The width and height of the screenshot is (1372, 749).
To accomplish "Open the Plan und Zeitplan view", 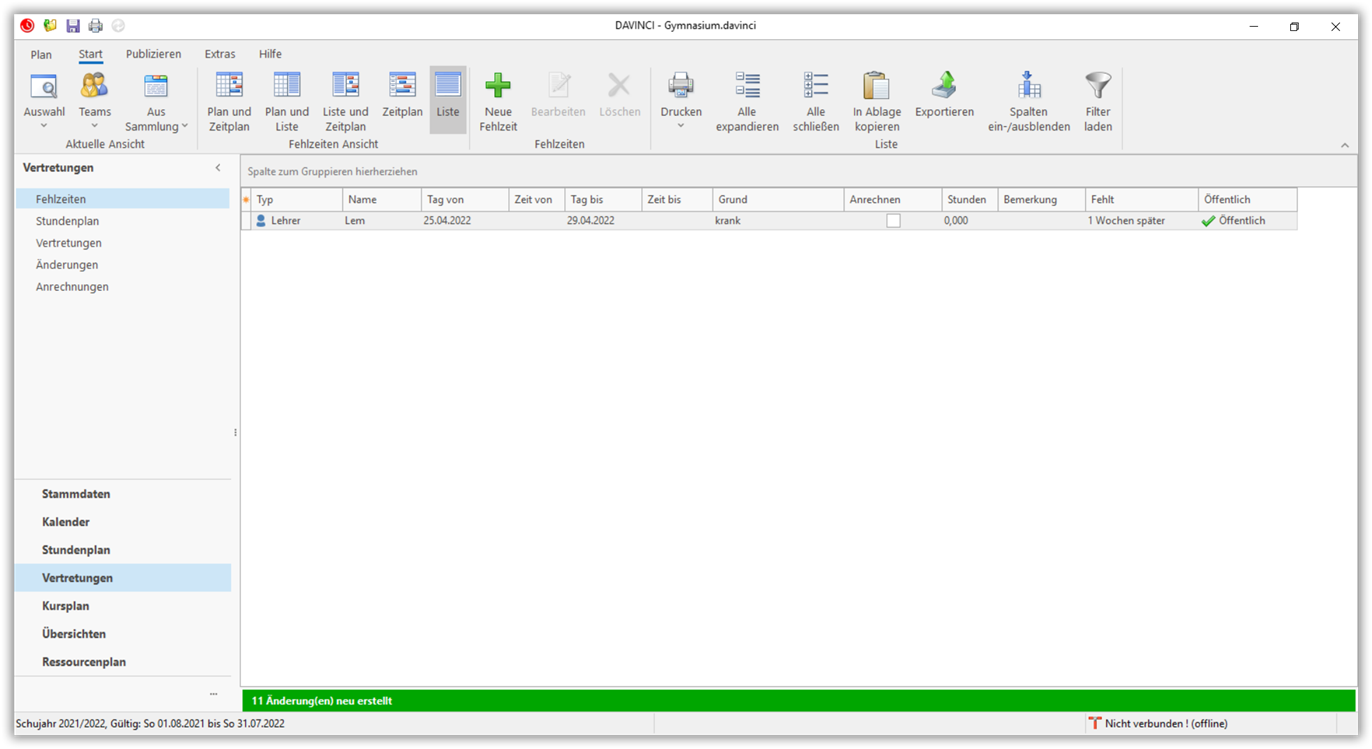I will click(x=229, y=101).
